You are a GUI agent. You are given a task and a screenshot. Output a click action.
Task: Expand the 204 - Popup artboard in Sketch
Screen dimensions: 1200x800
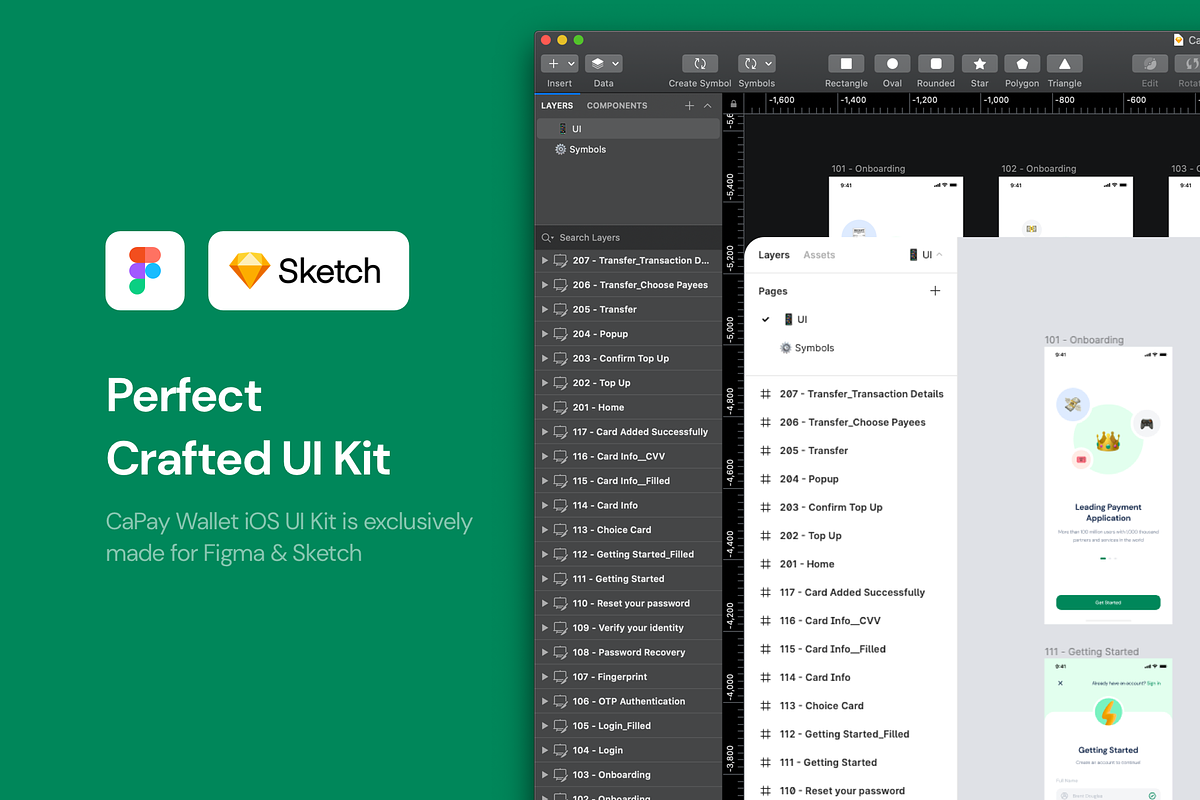545,334
